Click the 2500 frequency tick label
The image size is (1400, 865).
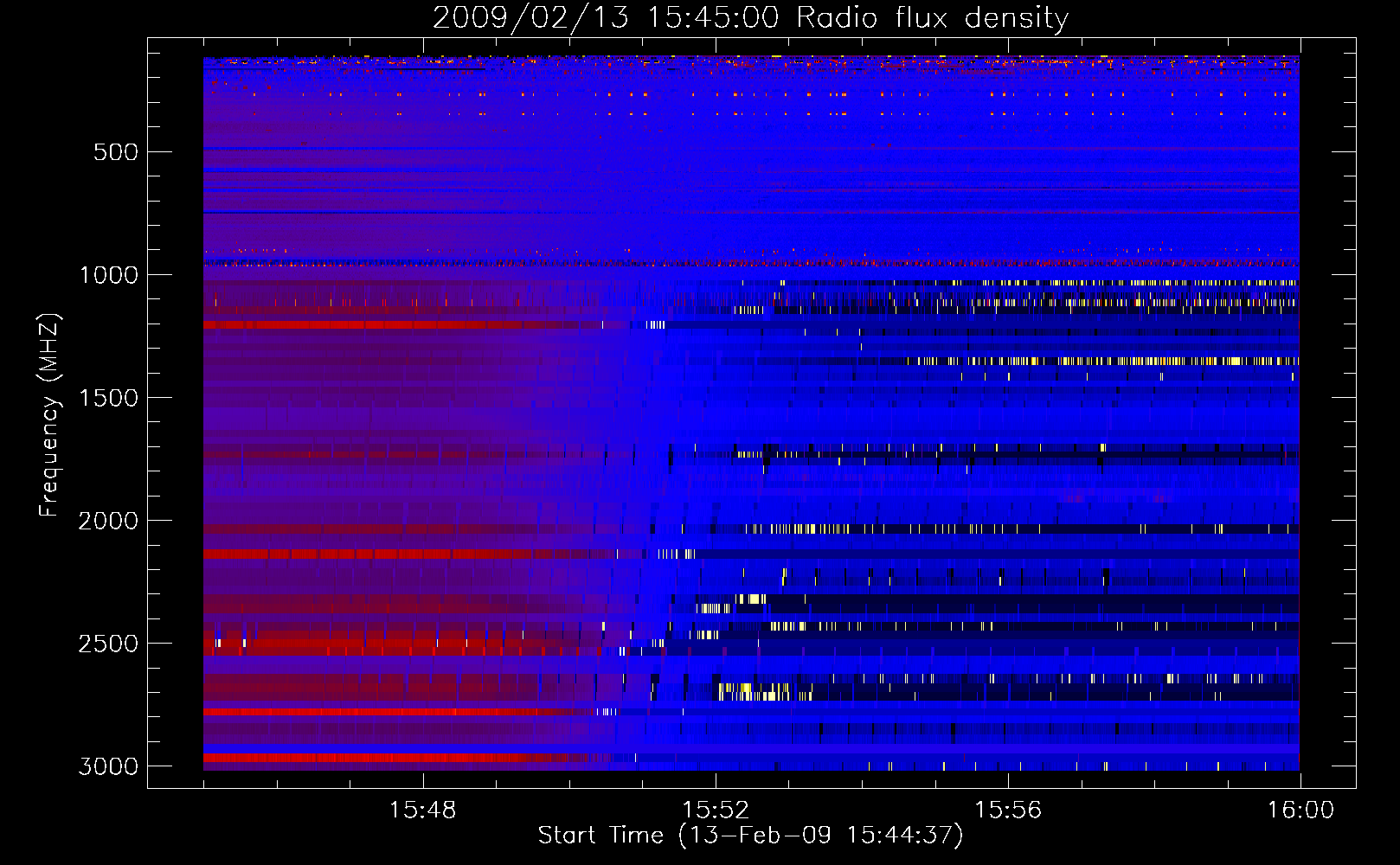(108, 644)
